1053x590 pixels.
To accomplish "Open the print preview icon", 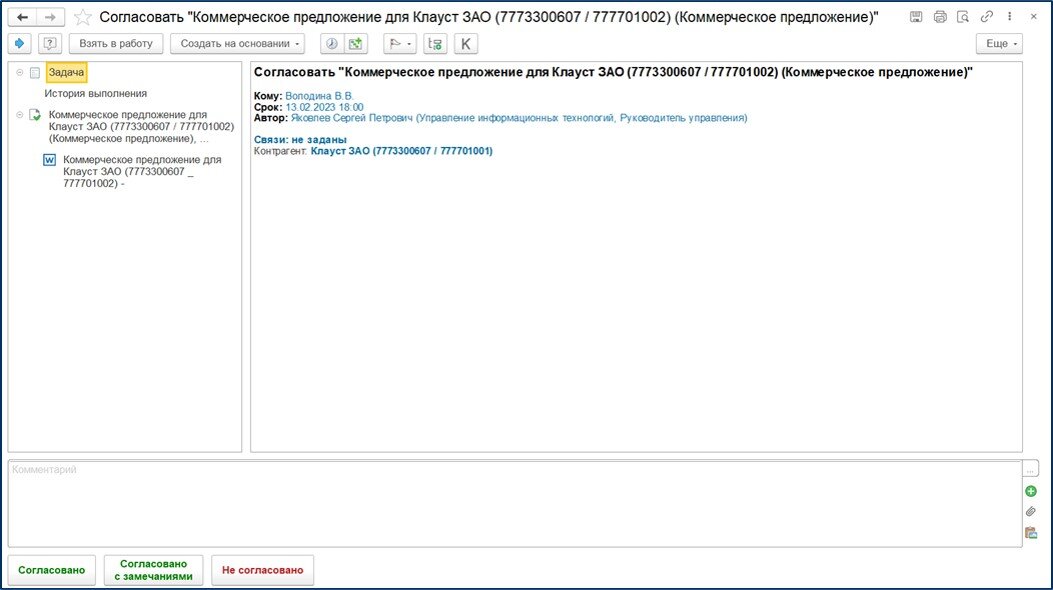I will (x=962, y=16).
